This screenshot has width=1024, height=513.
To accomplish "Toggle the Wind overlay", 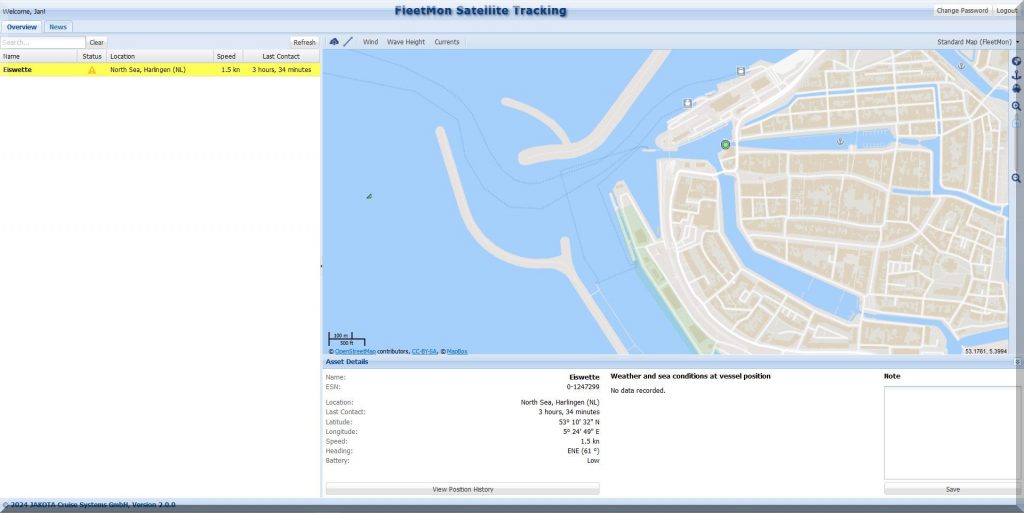I will coord(370,42).
